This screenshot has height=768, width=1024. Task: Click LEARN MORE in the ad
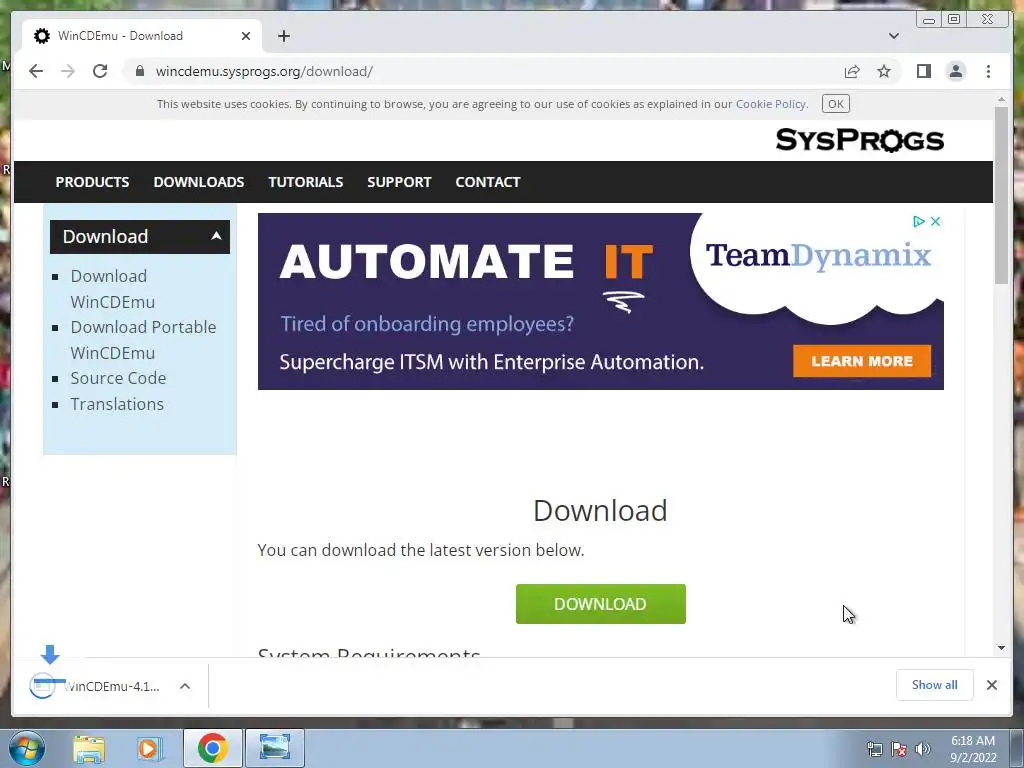(x=862, y=361)
